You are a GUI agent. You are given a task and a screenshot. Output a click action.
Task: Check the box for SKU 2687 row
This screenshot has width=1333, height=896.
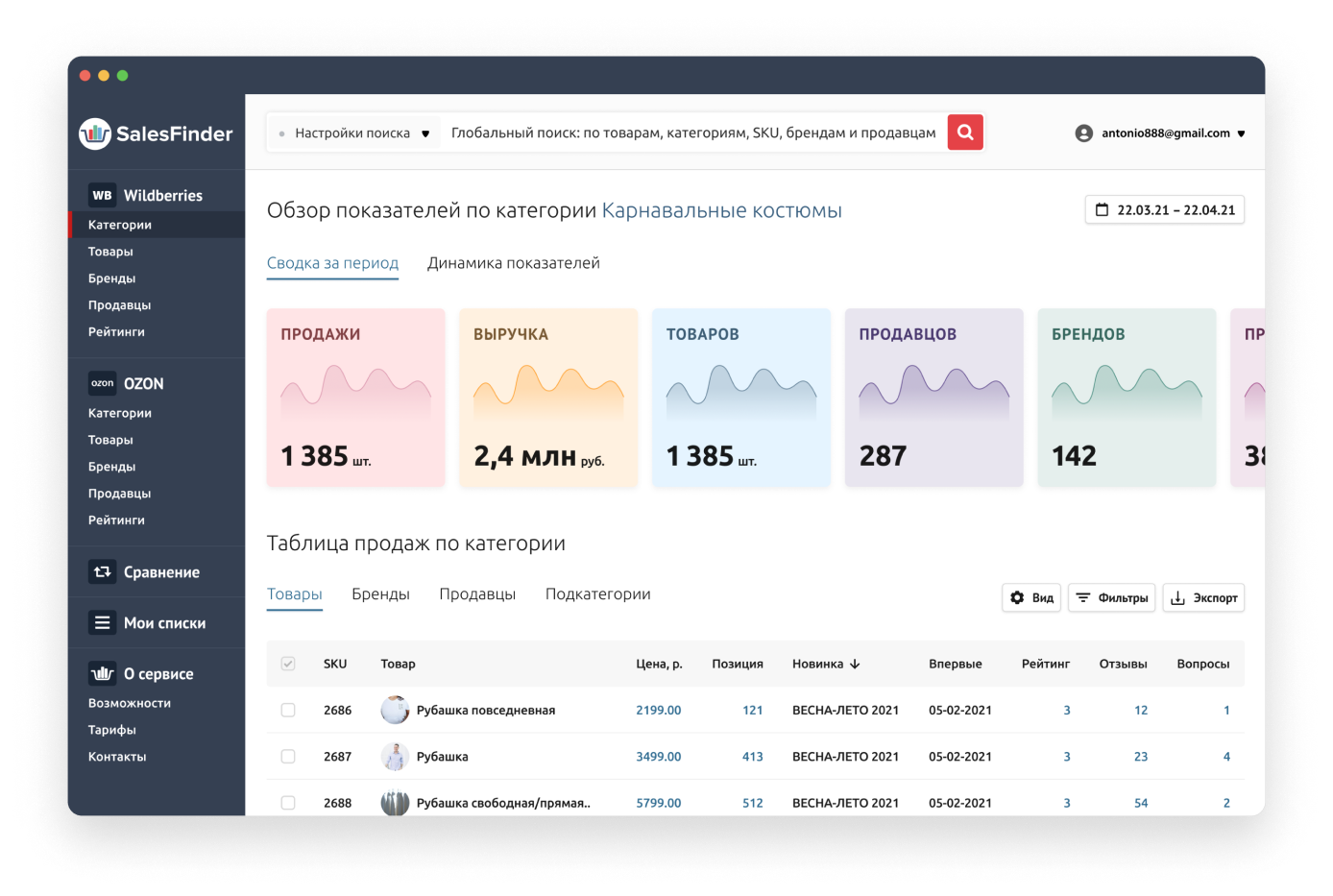click(x=288, y=757)
